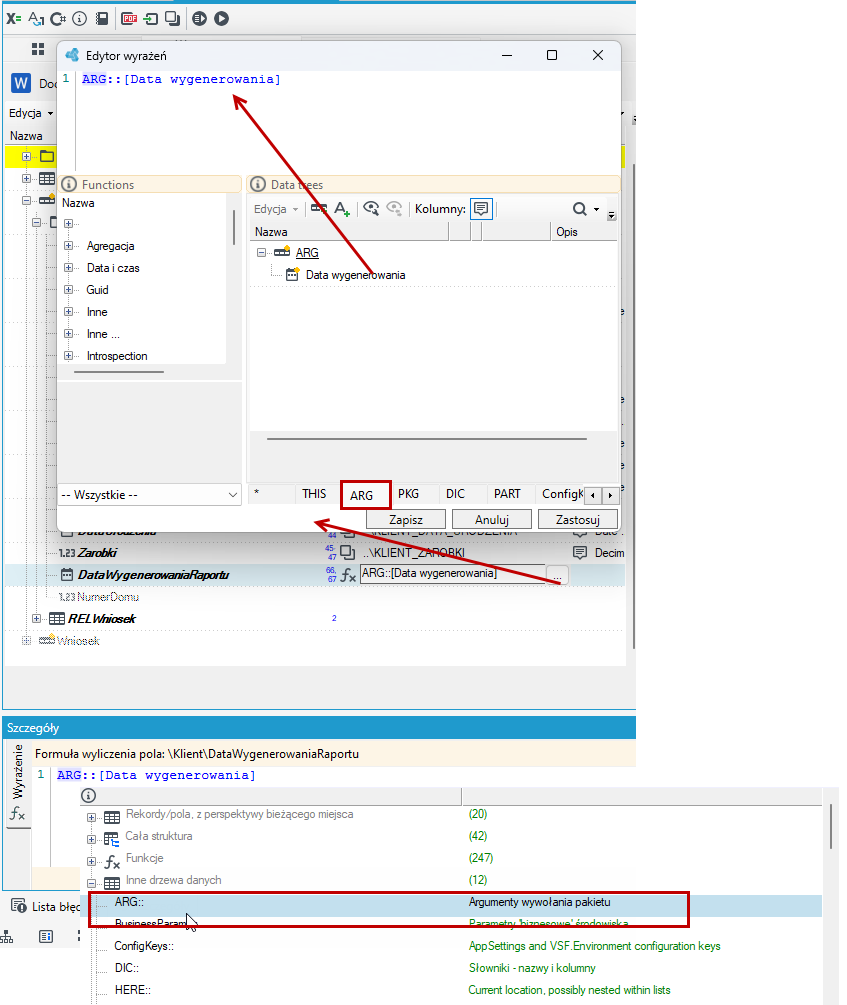
Task: Open the '-- Wszystkie --' function filter combo box
Action: [x=149, y=495]
